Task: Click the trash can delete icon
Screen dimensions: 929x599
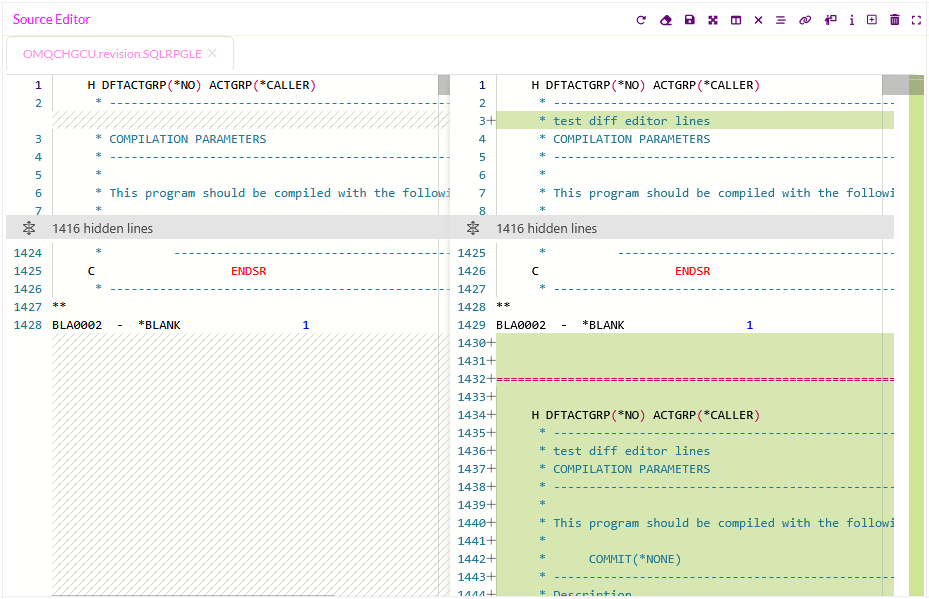Action: point(895,20)
